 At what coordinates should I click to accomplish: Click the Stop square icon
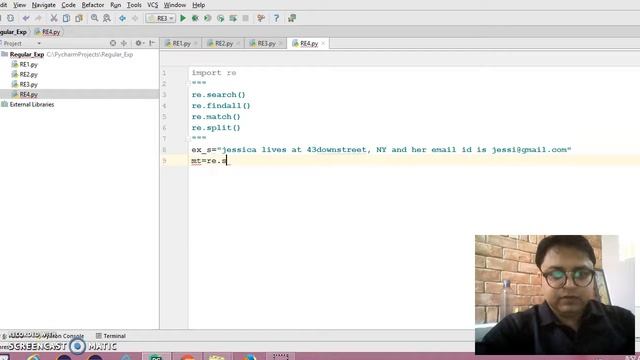[x=245, y=18]
